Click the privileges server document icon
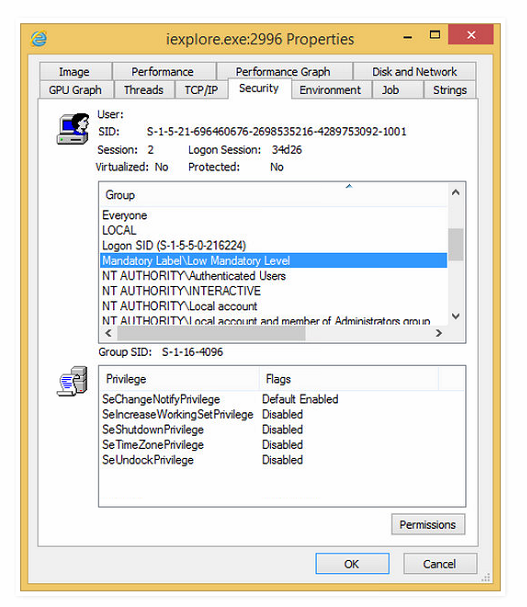The width and height of the screenshot is (527, 607). click(72, 381)
